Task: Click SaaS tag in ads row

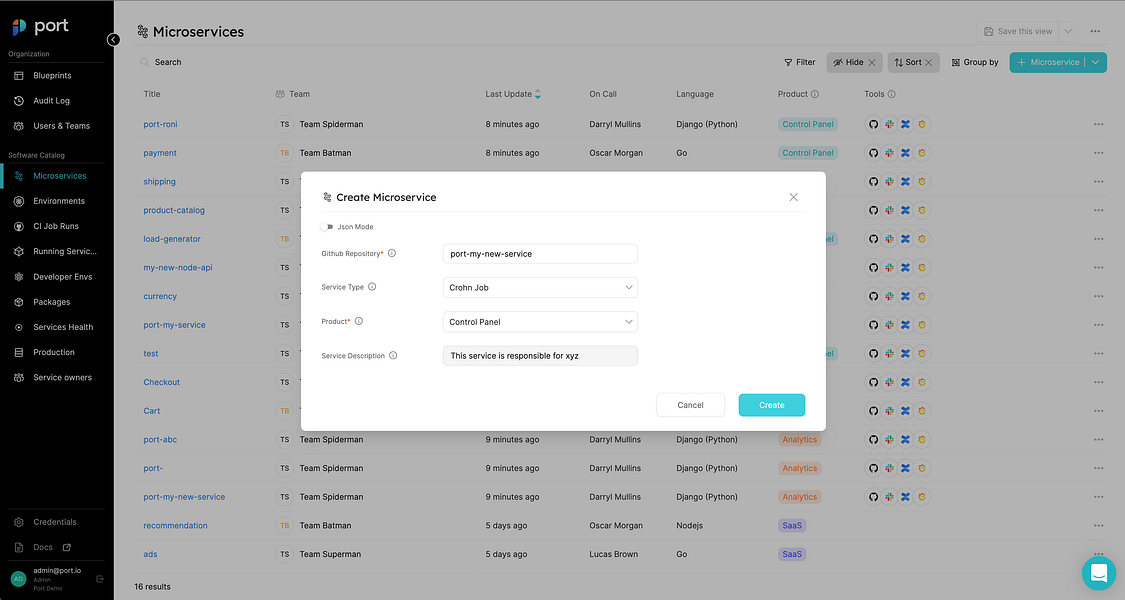Action: click(x=792, y=555)
